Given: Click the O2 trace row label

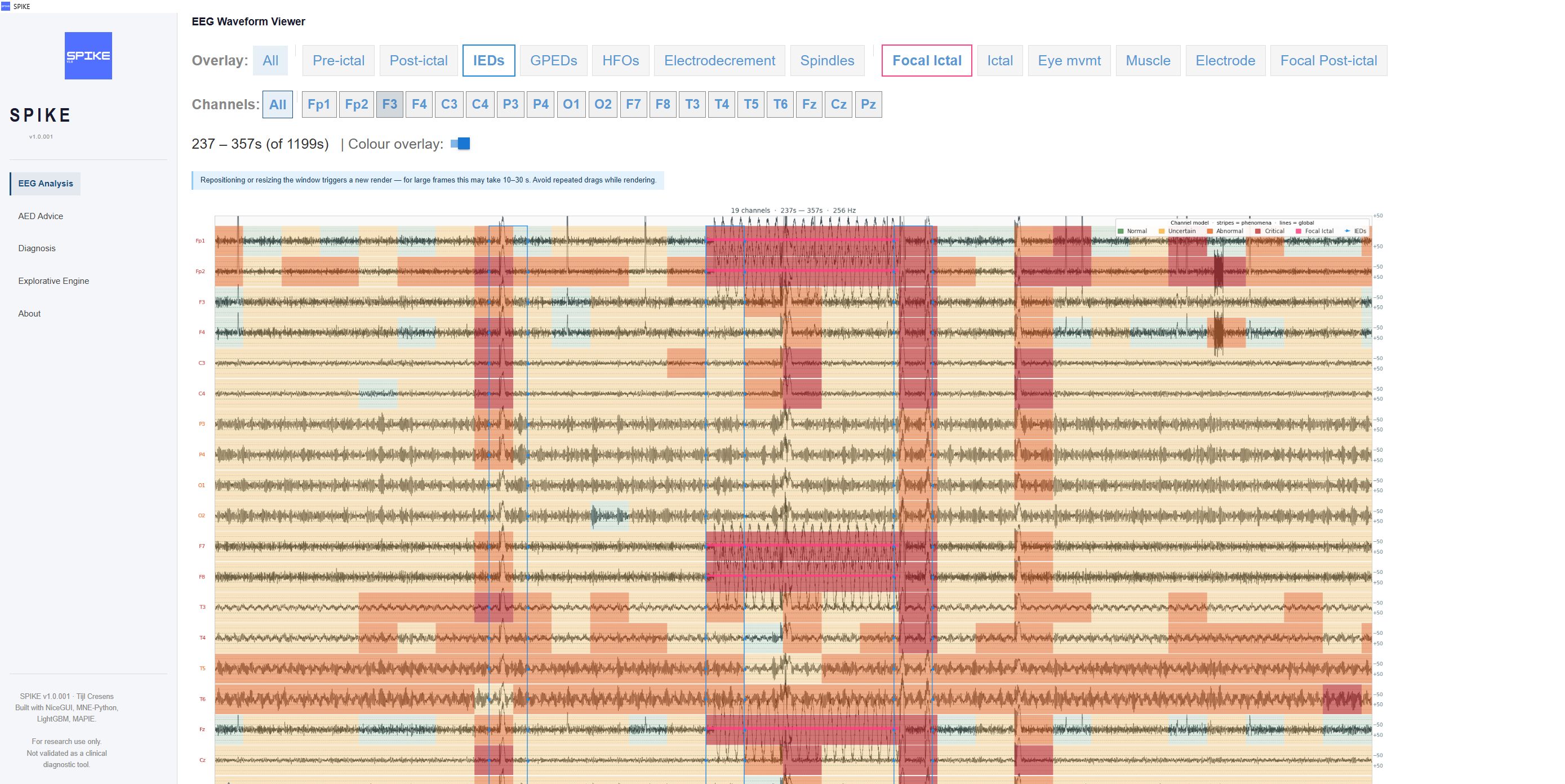Looking at the screenshot, I should 202,515.
